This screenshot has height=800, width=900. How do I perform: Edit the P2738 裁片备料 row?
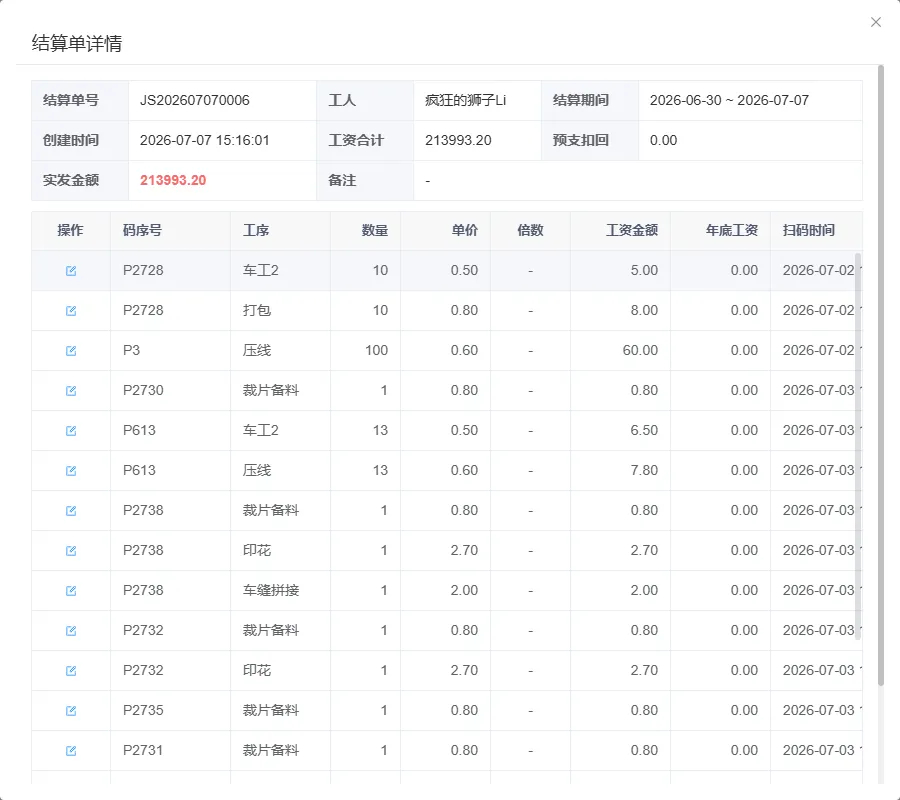tap(71, 511)
